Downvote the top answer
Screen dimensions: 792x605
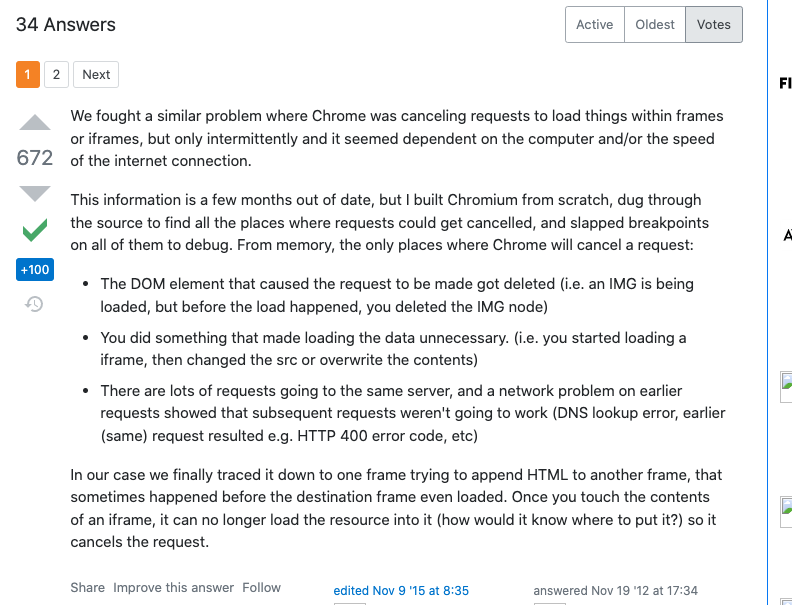pos(35,193)
